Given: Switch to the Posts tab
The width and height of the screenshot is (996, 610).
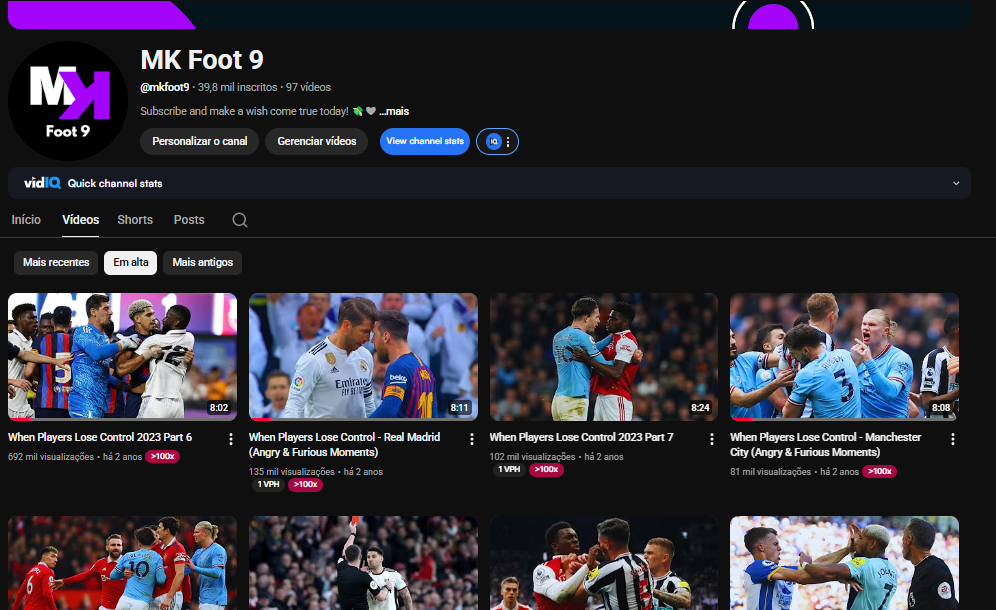Looking at the screenshot, I should [189, 220].
